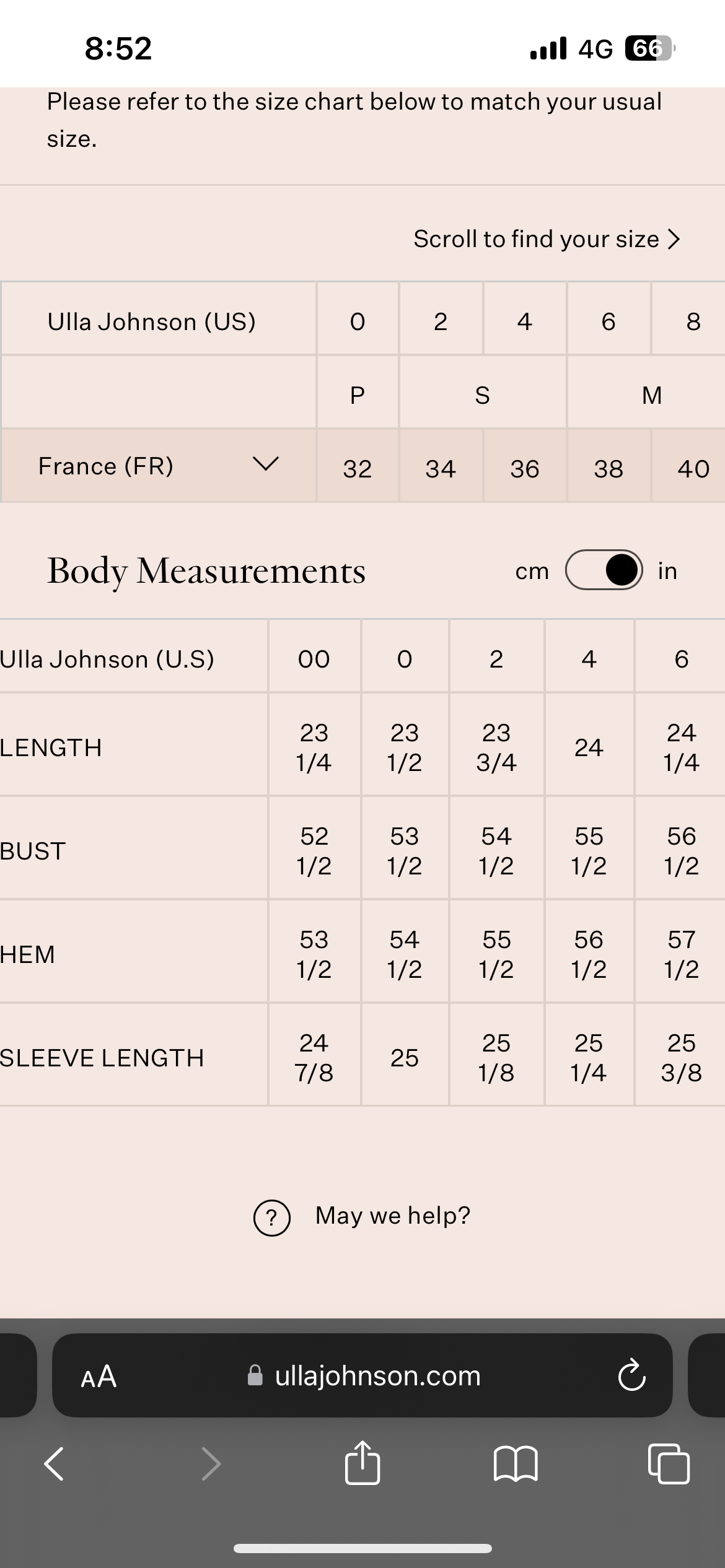Tap the Safari back arrow

[54, 1464]
